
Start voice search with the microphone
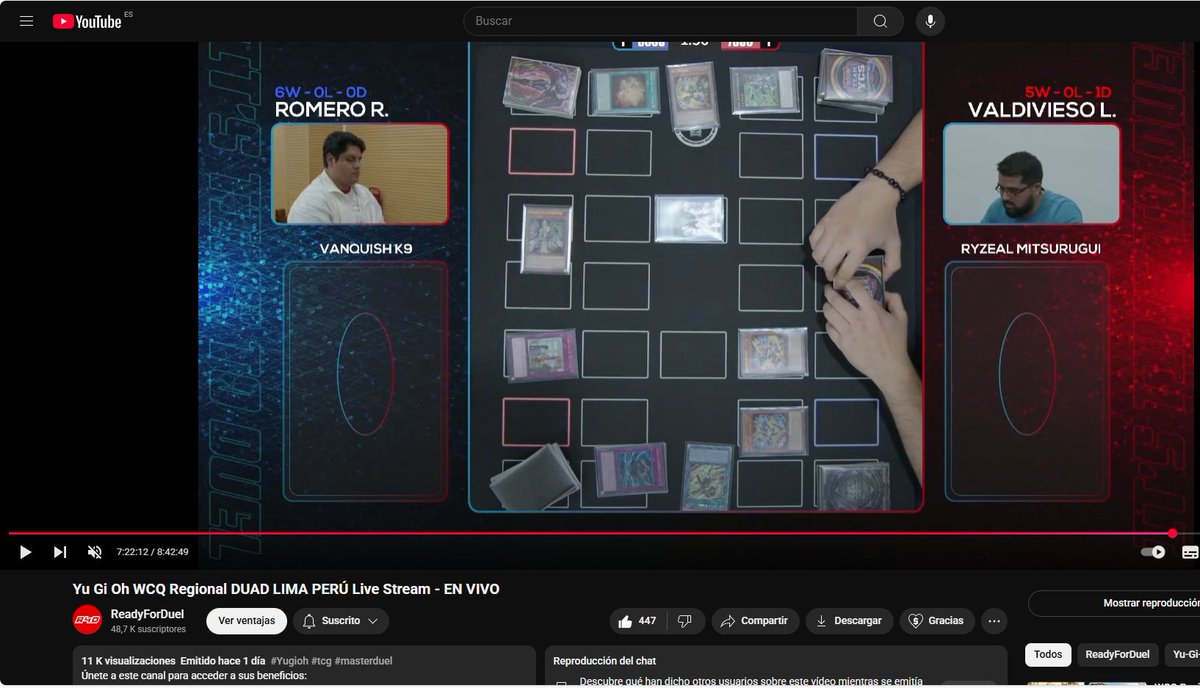[x=930, y=21]
